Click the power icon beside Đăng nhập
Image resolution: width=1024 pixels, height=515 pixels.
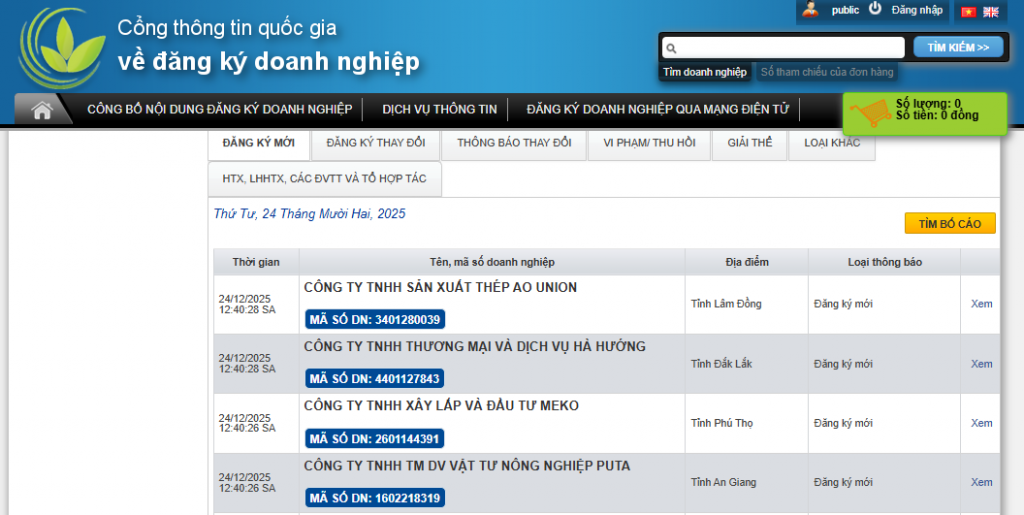coord(875,9)
